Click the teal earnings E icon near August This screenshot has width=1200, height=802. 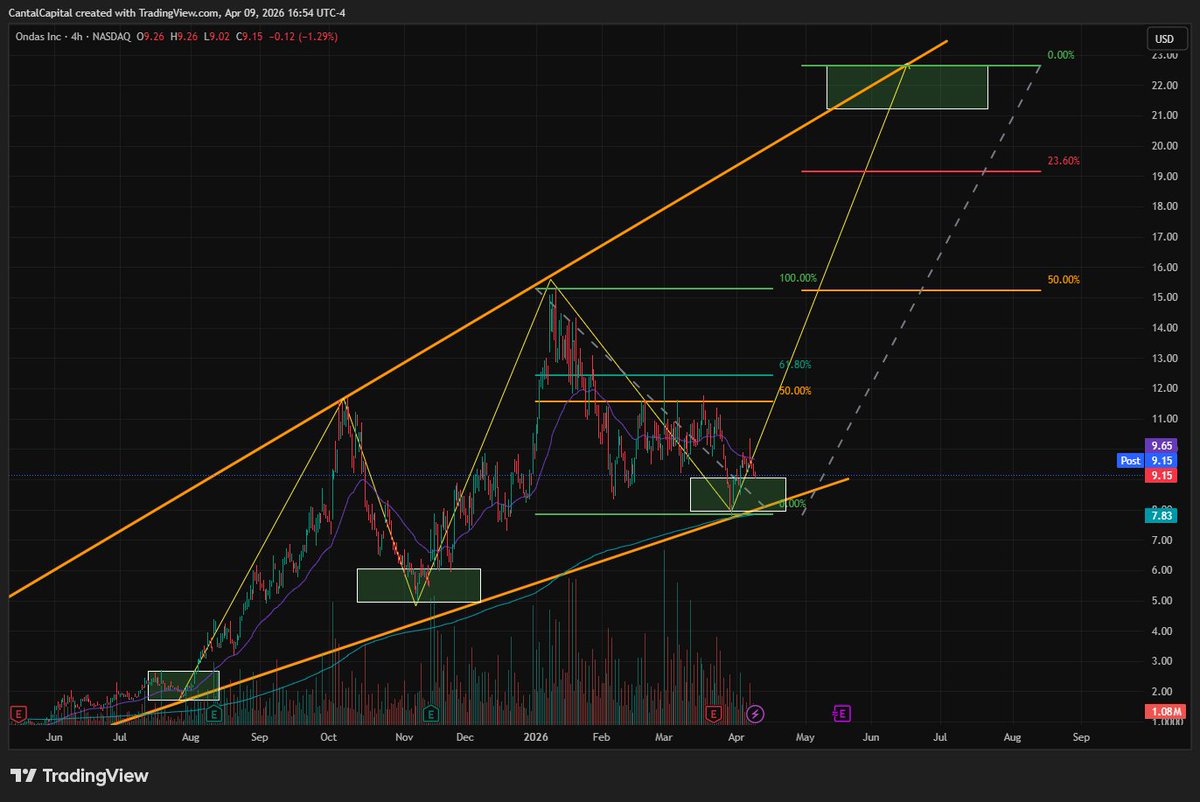coord(213,715)
